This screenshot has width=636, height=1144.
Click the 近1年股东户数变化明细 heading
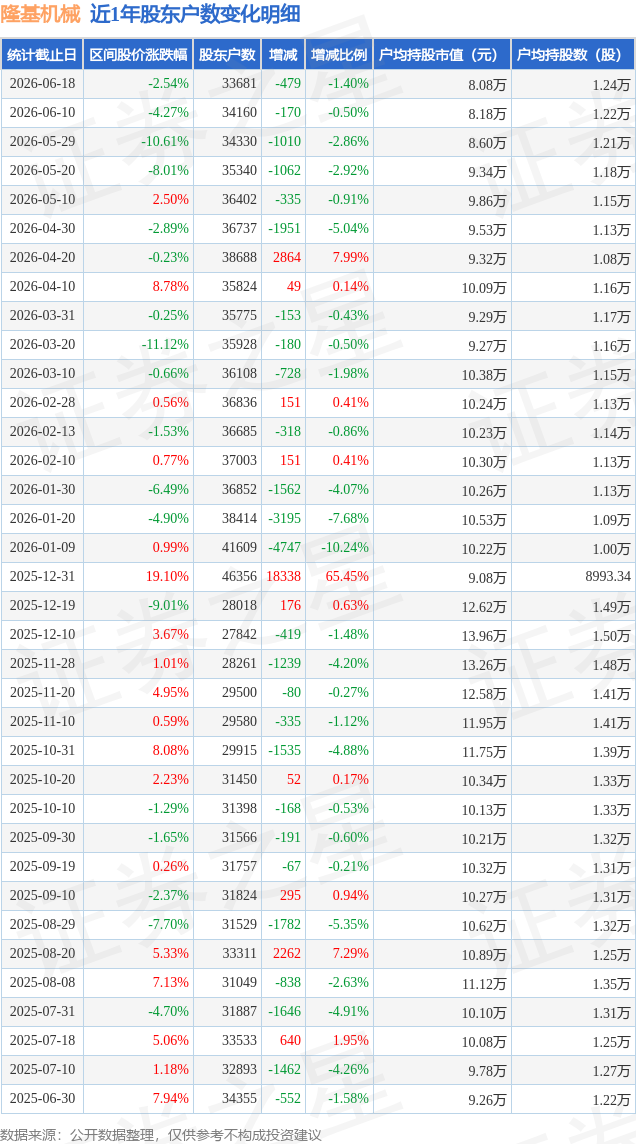[197, 14]
